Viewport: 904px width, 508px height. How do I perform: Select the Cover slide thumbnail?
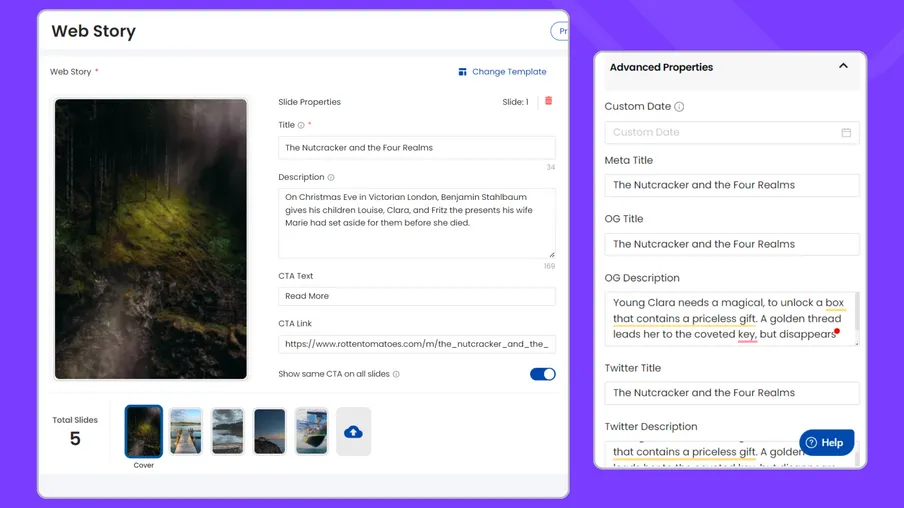[144, 431]
